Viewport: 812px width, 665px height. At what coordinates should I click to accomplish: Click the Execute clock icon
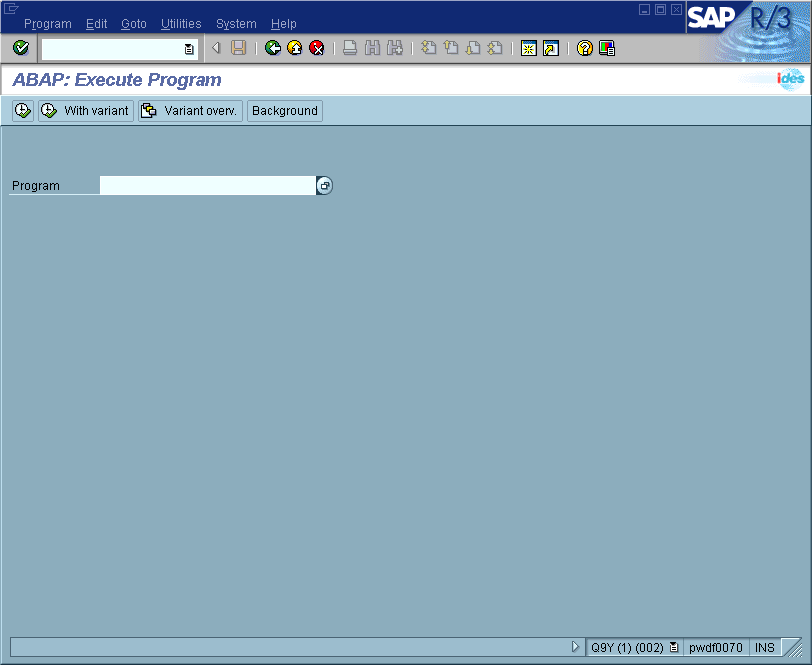23,111
